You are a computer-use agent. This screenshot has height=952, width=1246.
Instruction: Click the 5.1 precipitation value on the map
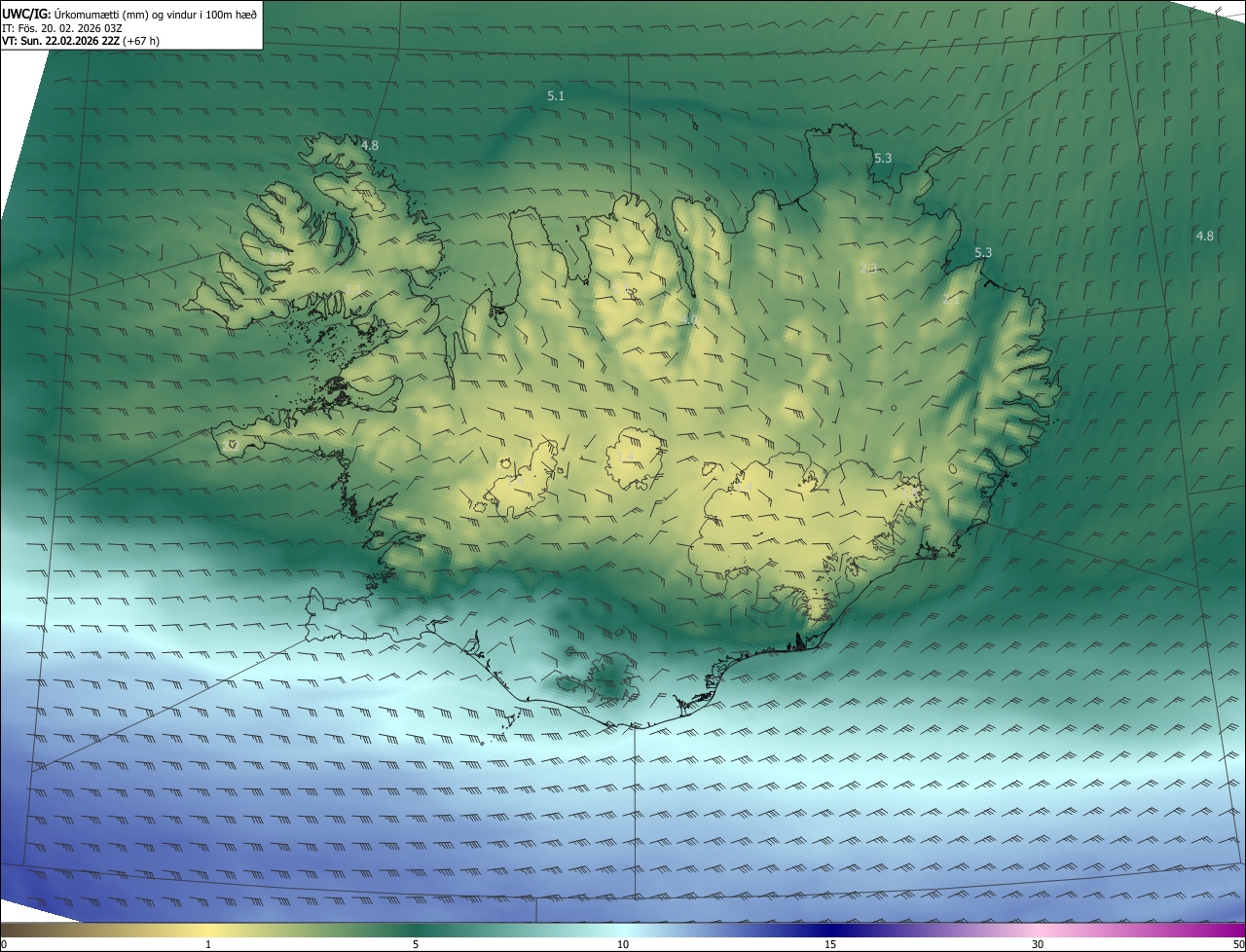pos(556,95)
